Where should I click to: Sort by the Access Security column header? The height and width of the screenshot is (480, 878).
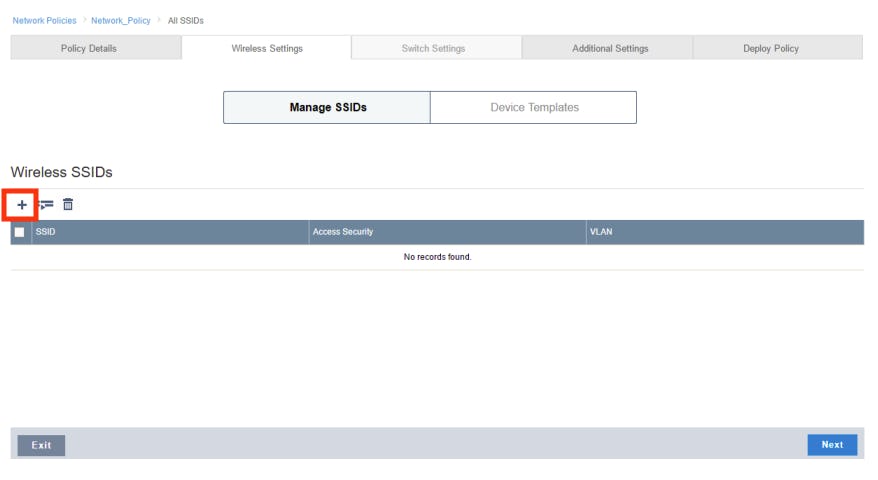tap(343, 232)
